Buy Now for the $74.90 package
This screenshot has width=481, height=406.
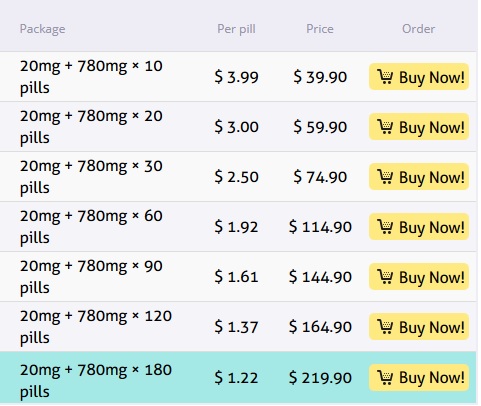point(419,177)
